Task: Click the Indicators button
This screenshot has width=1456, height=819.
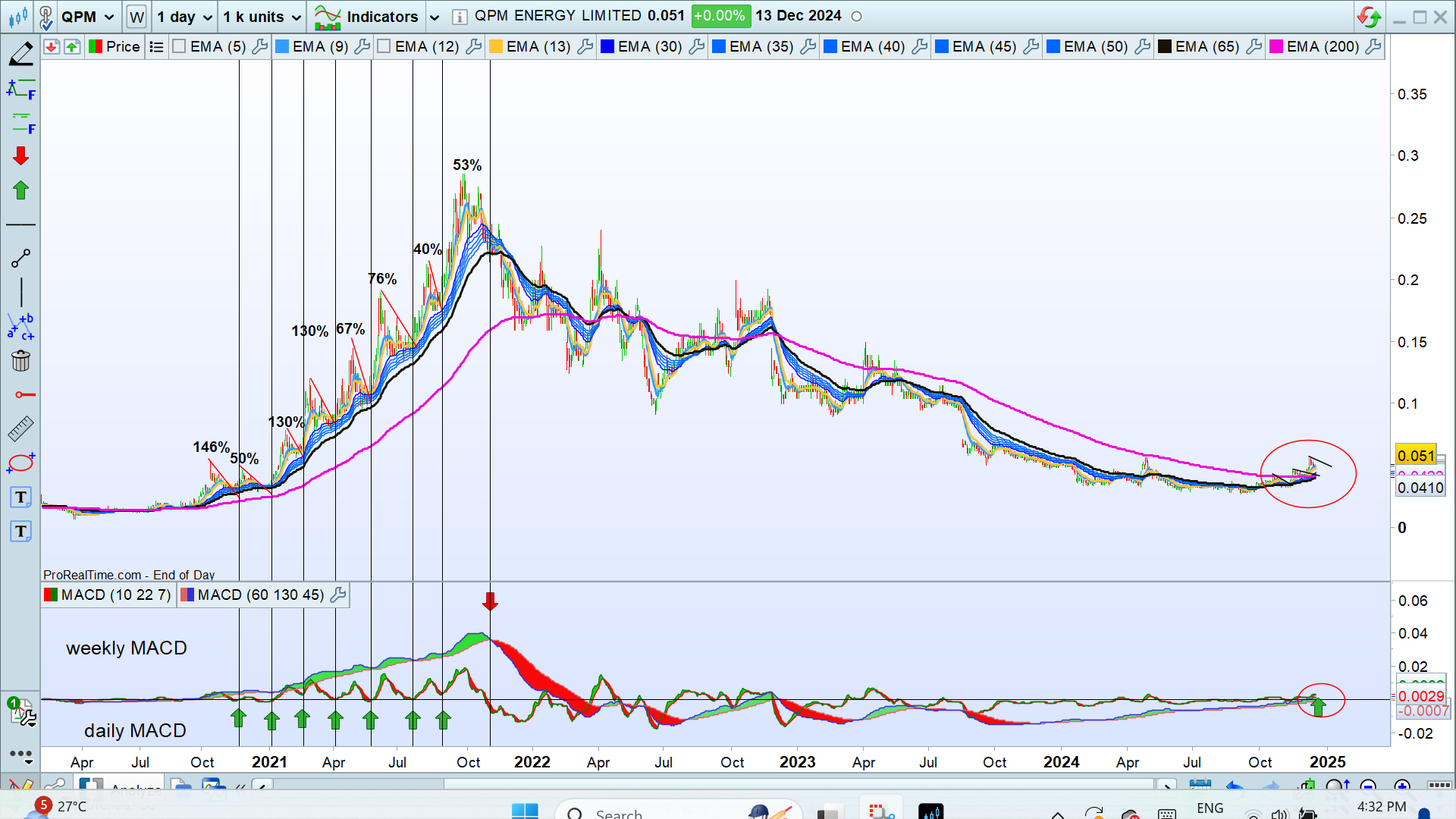Action: [x=367, y=17]
